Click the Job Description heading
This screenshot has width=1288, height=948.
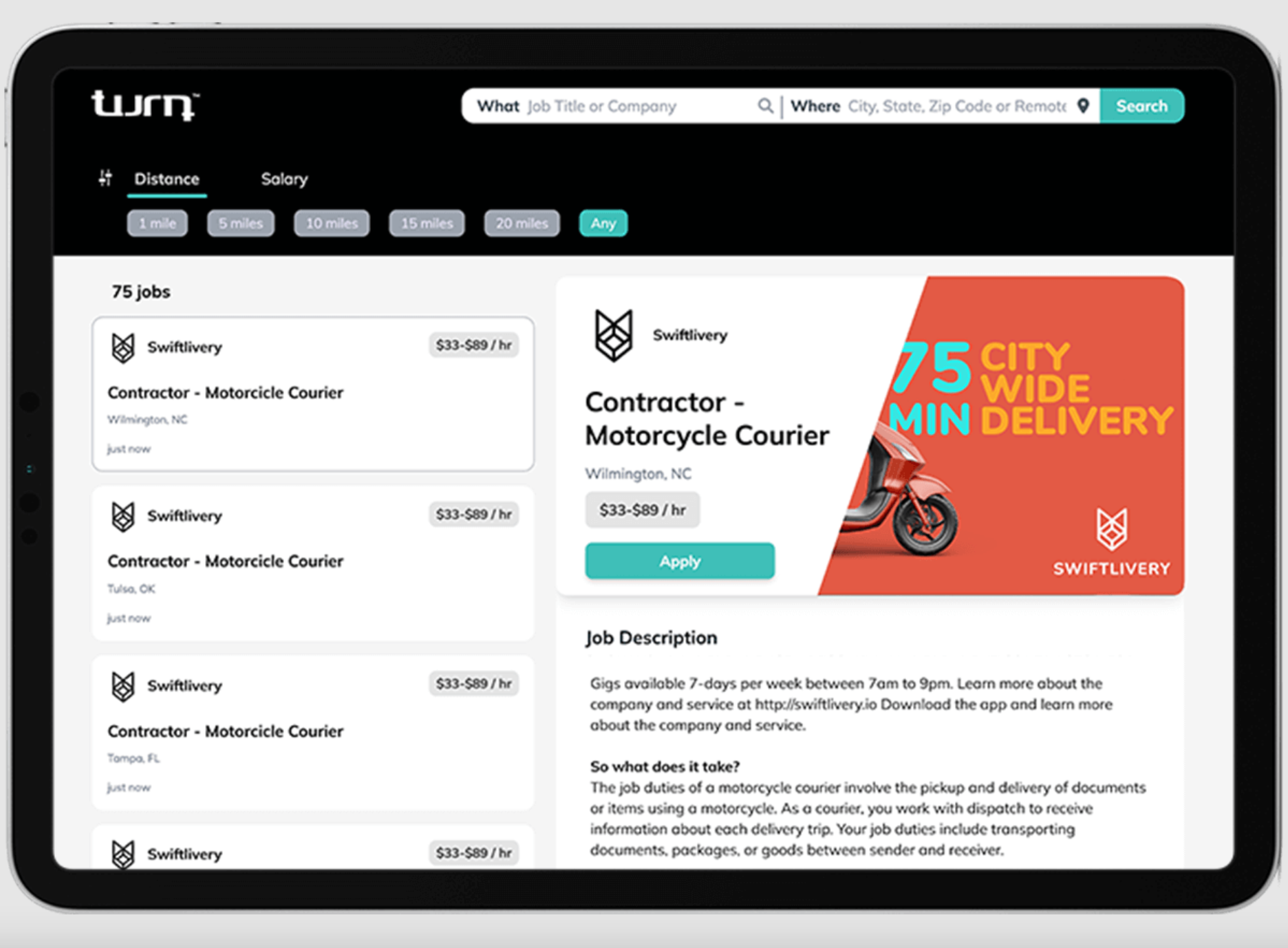click(651, 638)
